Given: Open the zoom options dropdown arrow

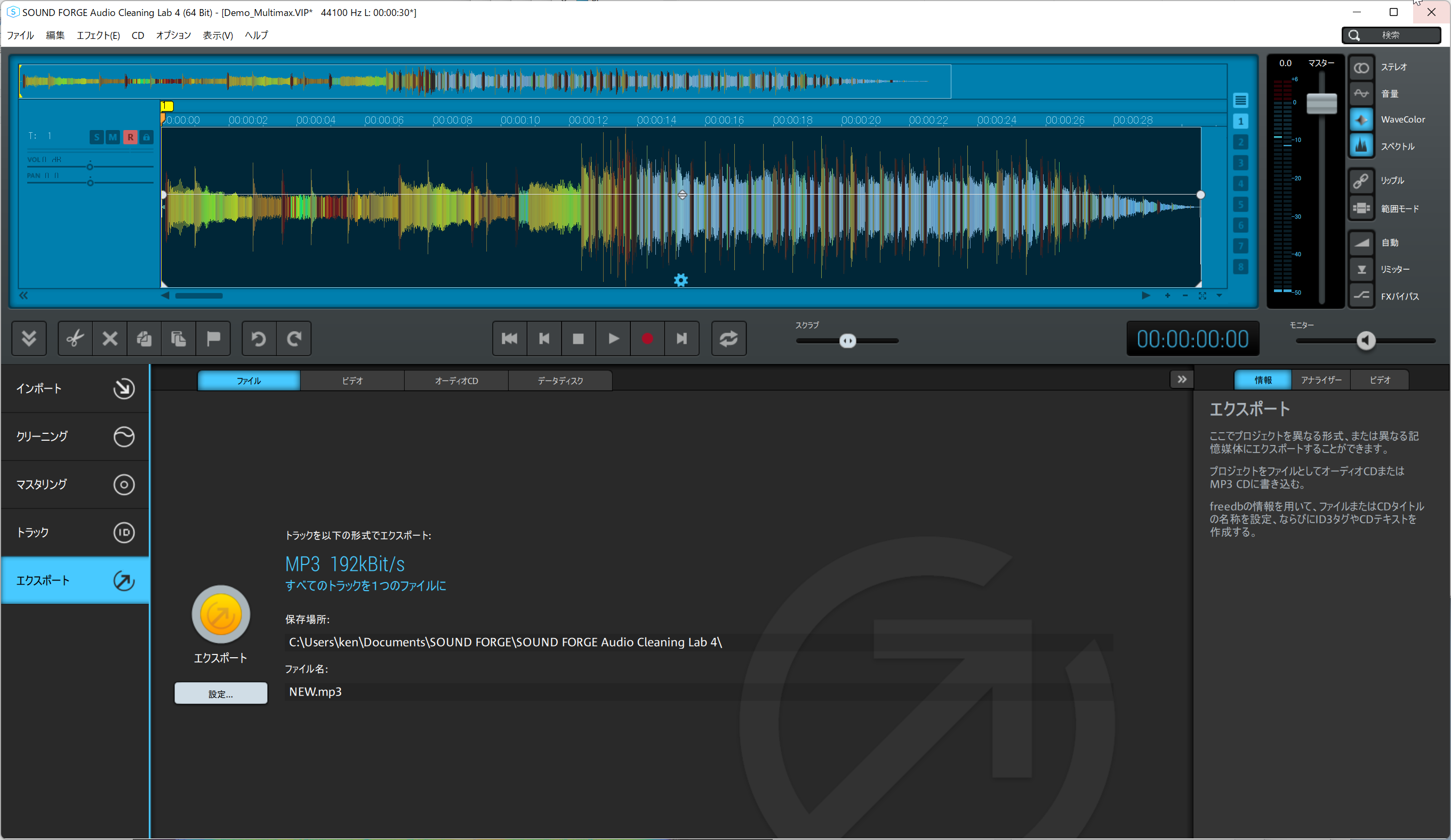Looking at the screenshot, I should [x=1219, y=296].
